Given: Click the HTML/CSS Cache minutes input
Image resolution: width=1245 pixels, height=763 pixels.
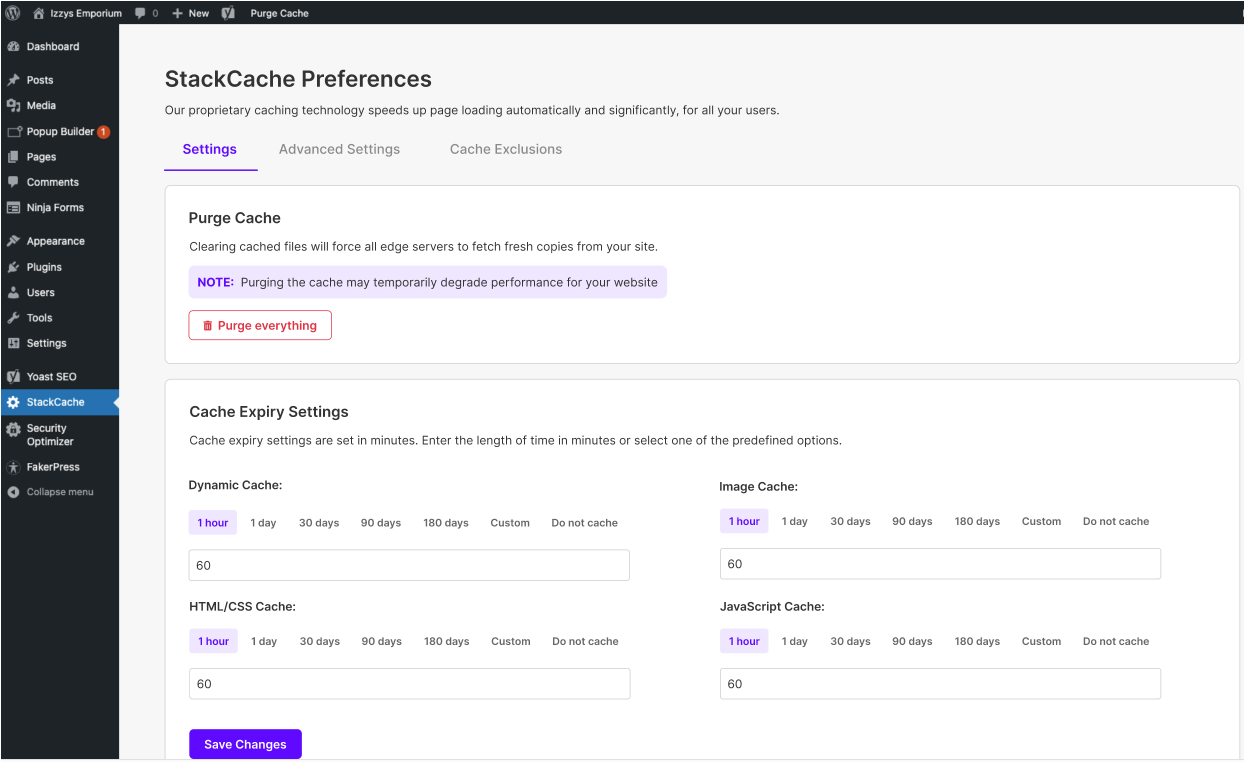Looking at the screenshot, I should 409,684.
